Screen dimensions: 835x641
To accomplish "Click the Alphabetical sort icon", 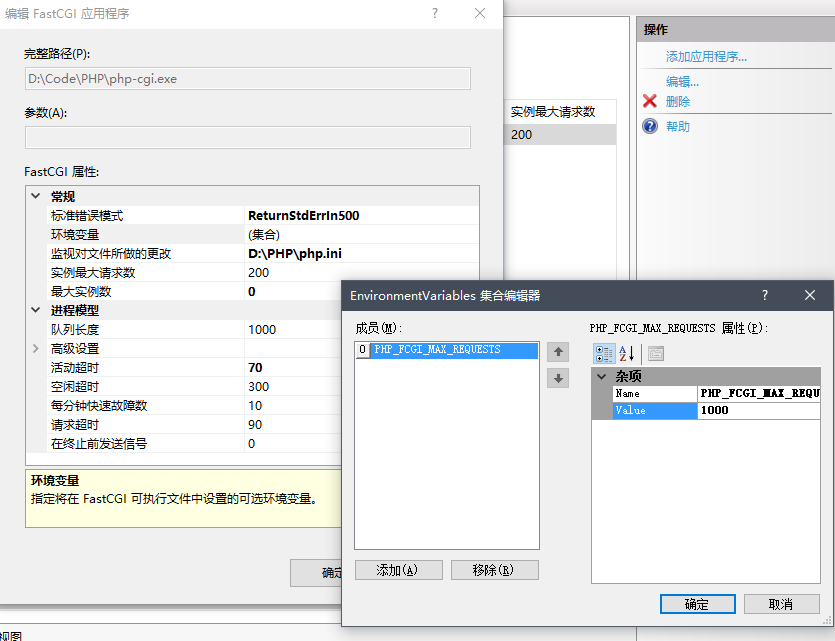I will click(628, 353).
